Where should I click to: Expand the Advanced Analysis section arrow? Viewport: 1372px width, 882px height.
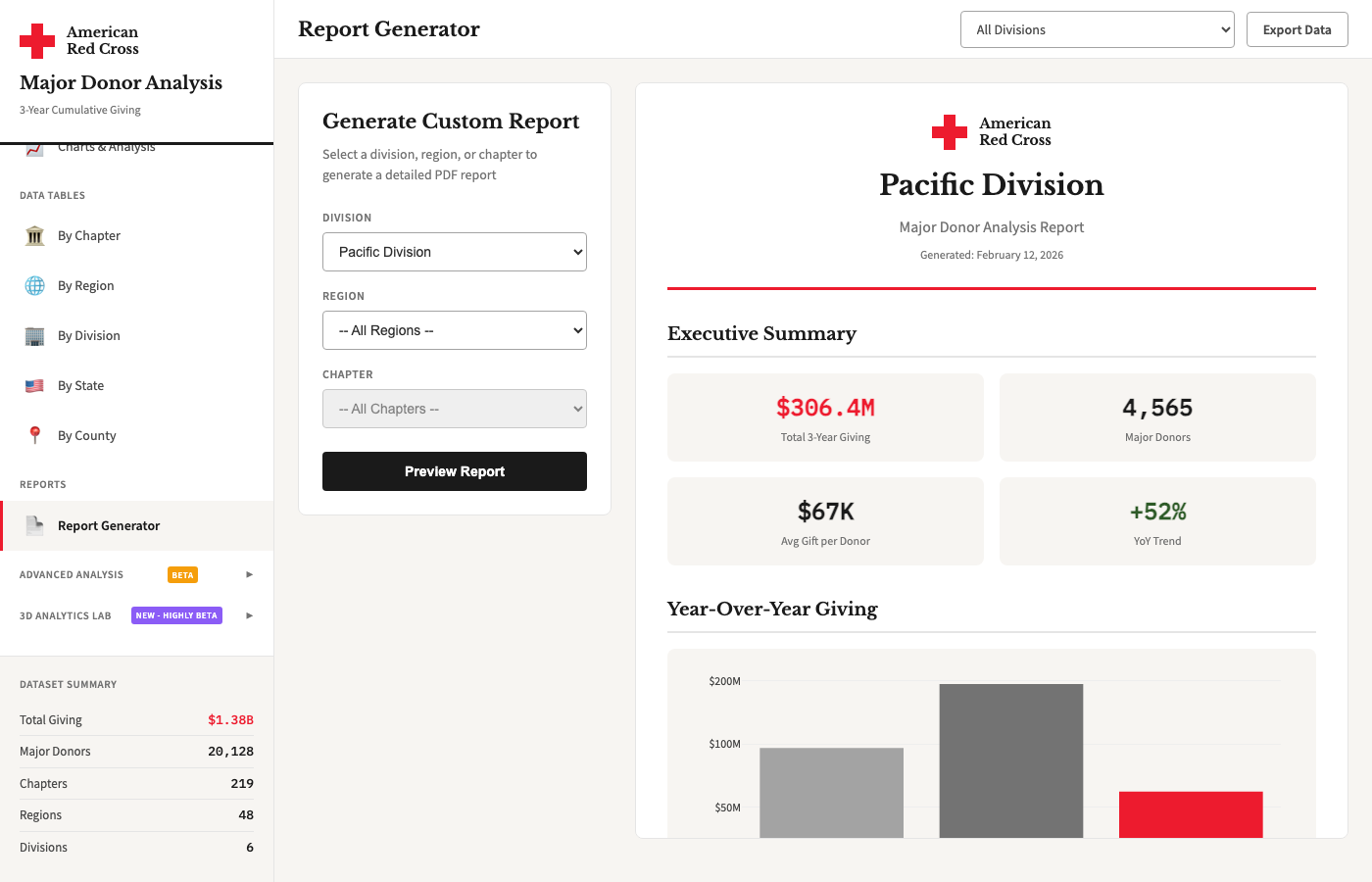pos(249,574)
